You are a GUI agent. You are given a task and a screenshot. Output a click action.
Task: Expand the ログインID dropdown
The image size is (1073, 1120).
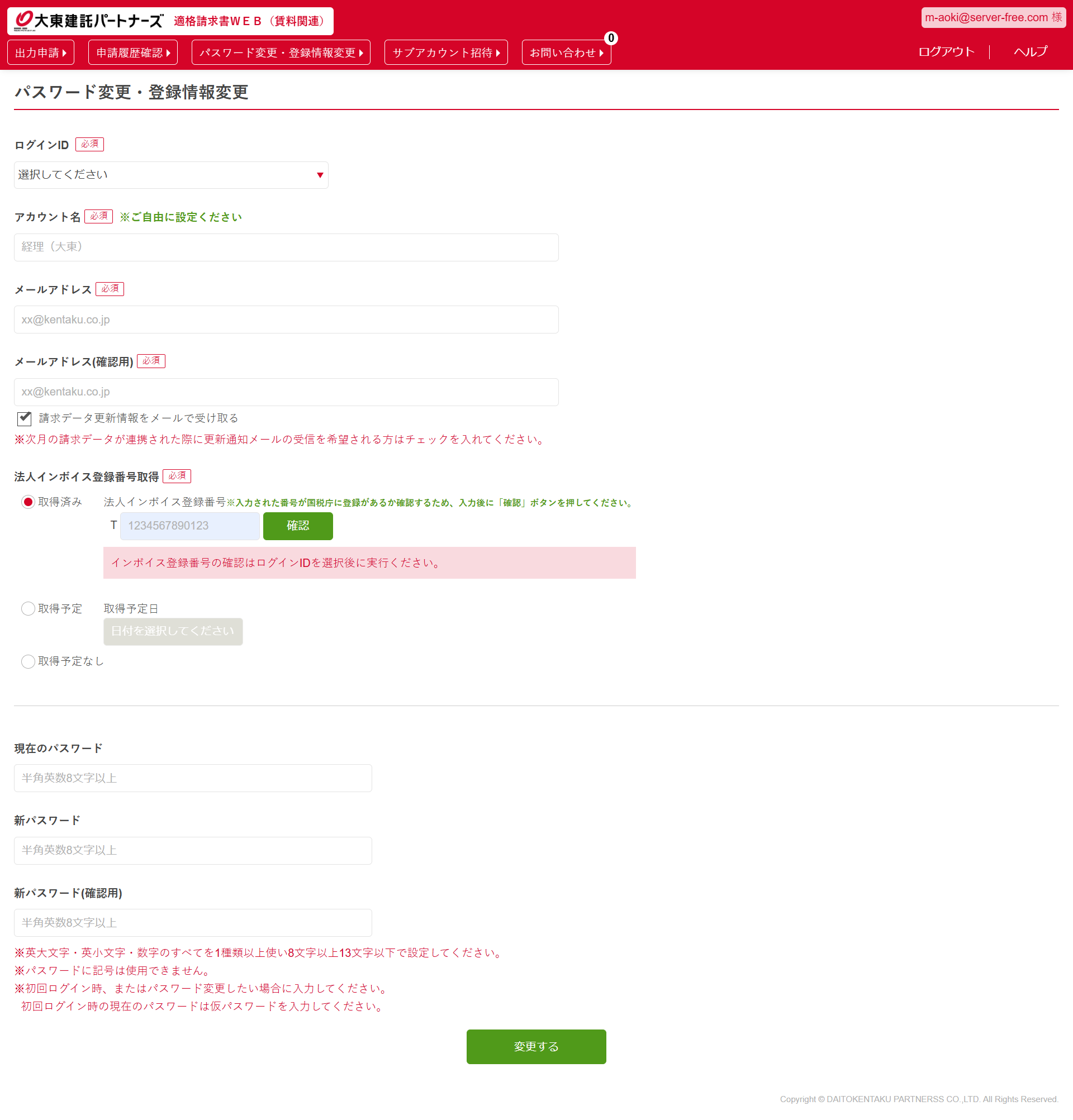click(171, 175)
